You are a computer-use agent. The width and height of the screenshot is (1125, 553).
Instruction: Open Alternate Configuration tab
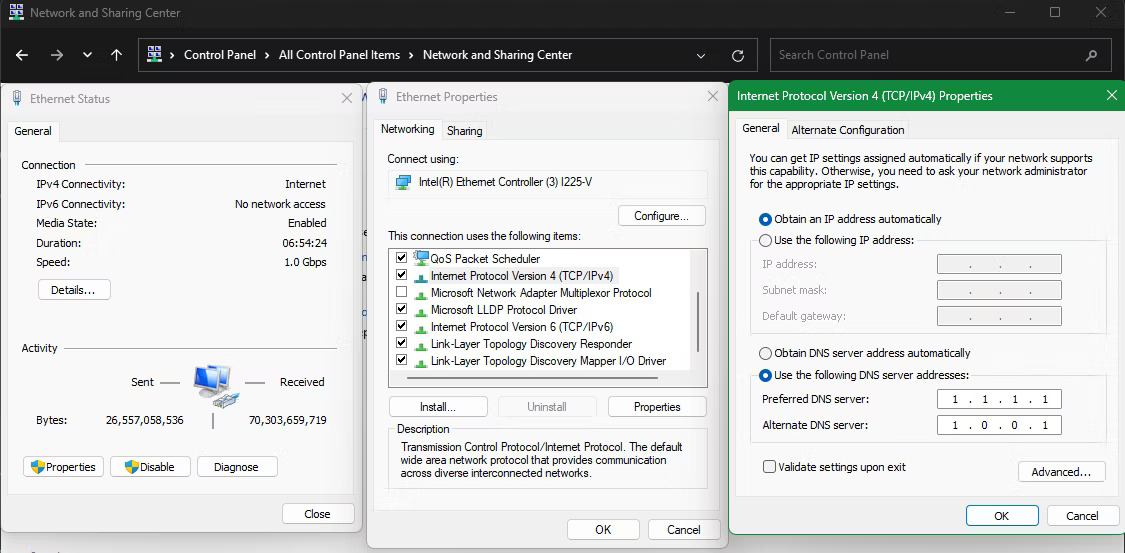tap(847, 130)
